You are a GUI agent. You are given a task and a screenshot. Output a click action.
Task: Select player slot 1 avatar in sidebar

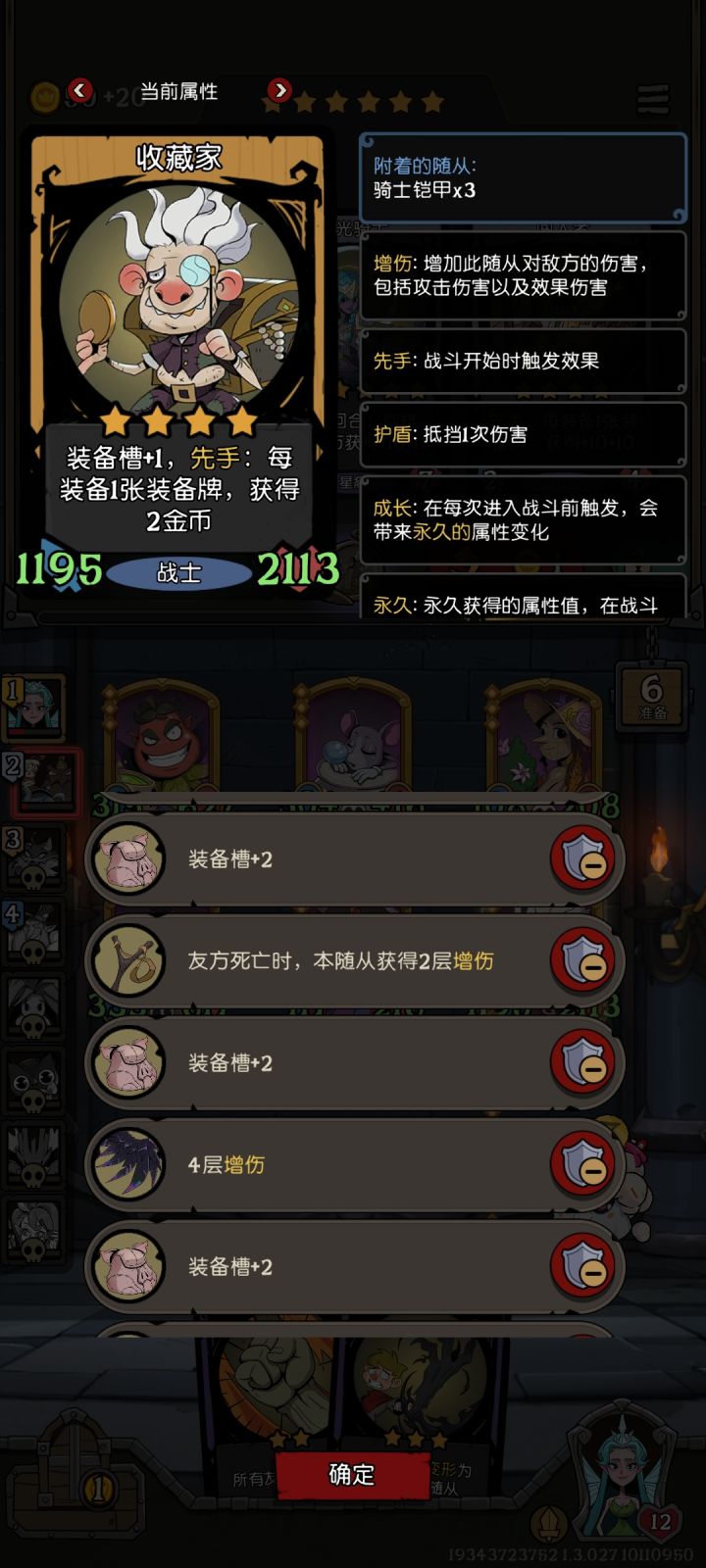tap(34, 705)
